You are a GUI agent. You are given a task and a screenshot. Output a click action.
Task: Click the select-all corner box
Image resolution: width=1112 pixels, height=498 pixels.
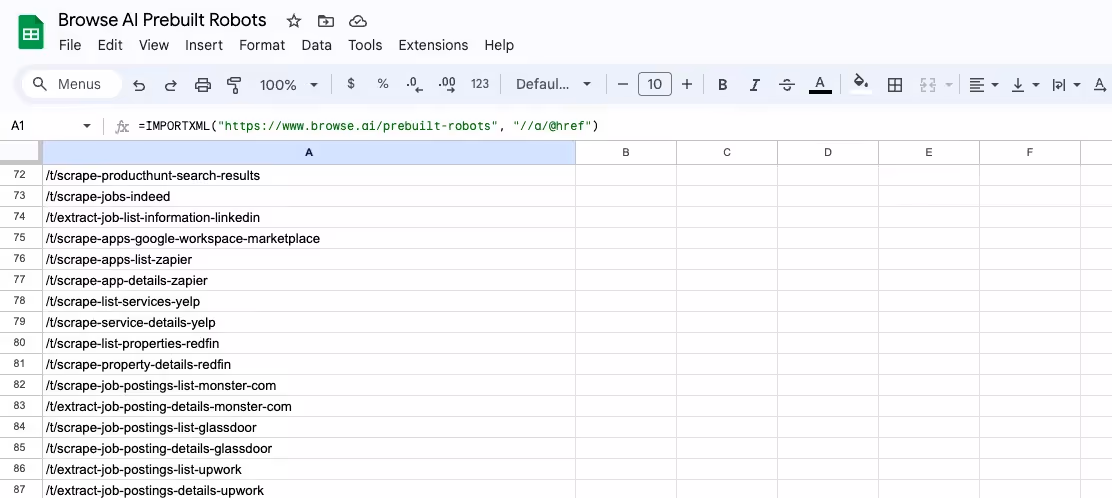[21, 152]
